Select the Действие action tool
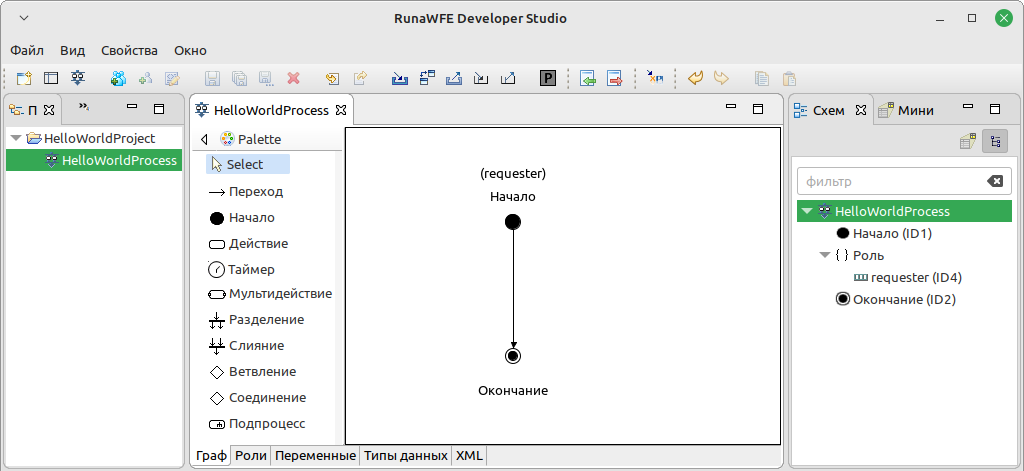 click(x=248, y=244)
